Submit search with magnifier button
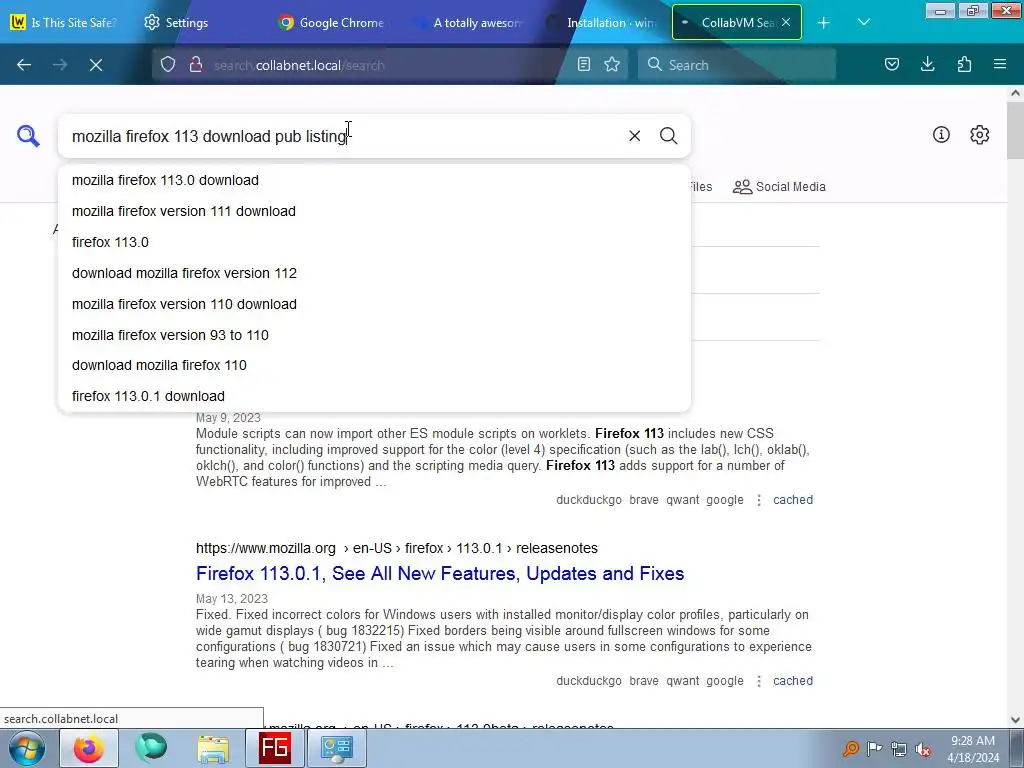The image size is (1024, 768). (x=668, y=136)
